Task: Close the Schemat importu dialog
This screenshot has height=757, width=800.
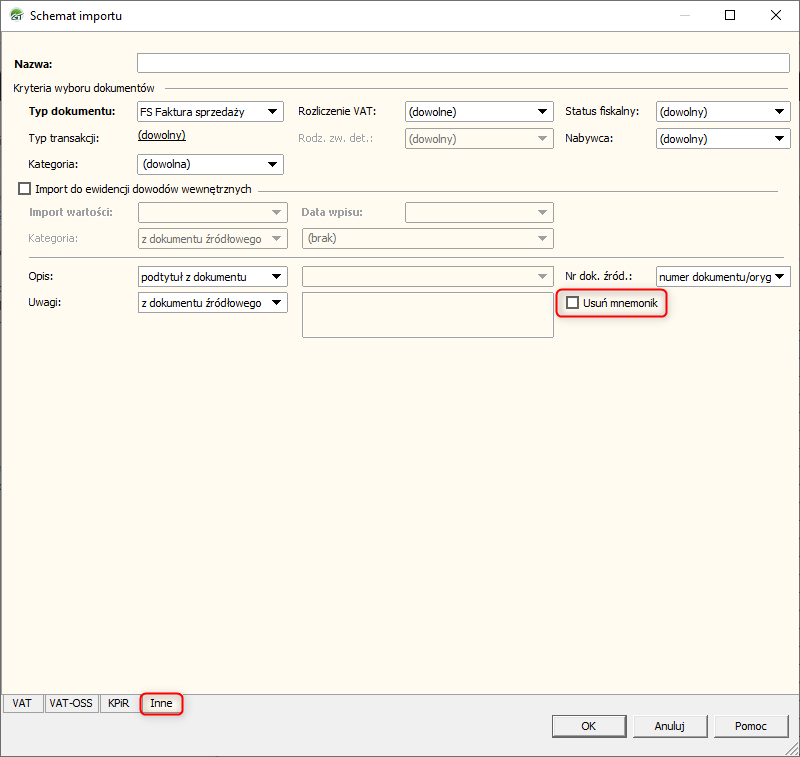Action: point(776,15)
